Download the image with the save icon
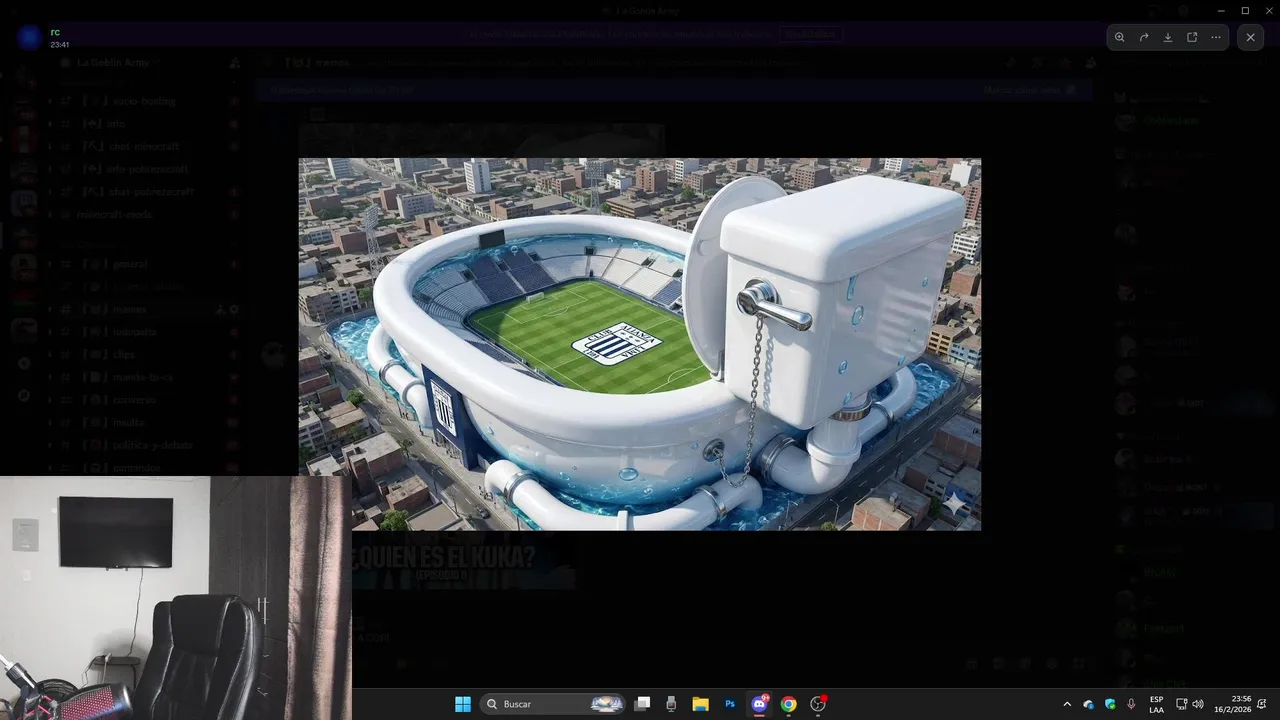Viewport: 1280px width, 720px height. [1168, 37]
